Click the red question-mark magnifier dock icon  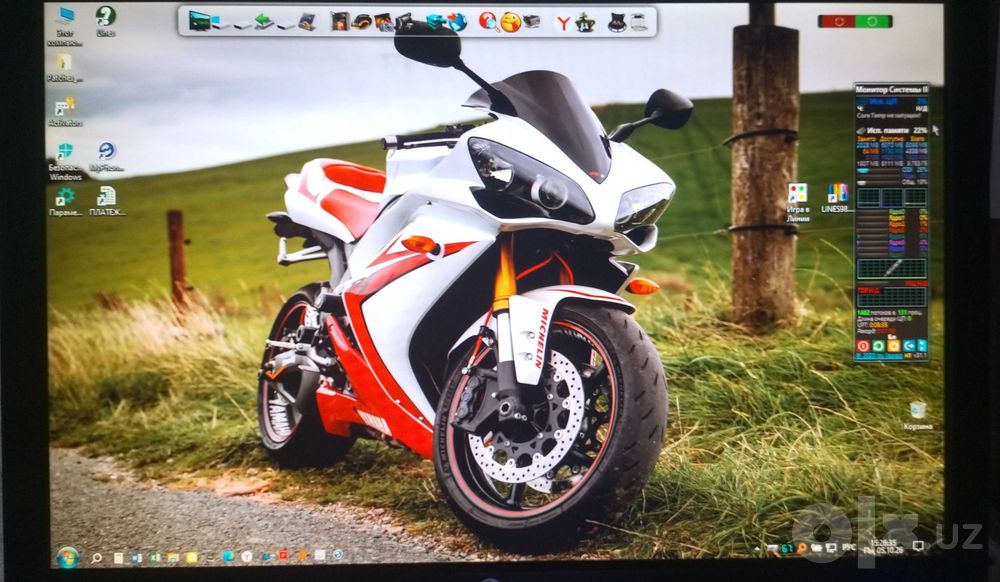[x=488, y=22]
